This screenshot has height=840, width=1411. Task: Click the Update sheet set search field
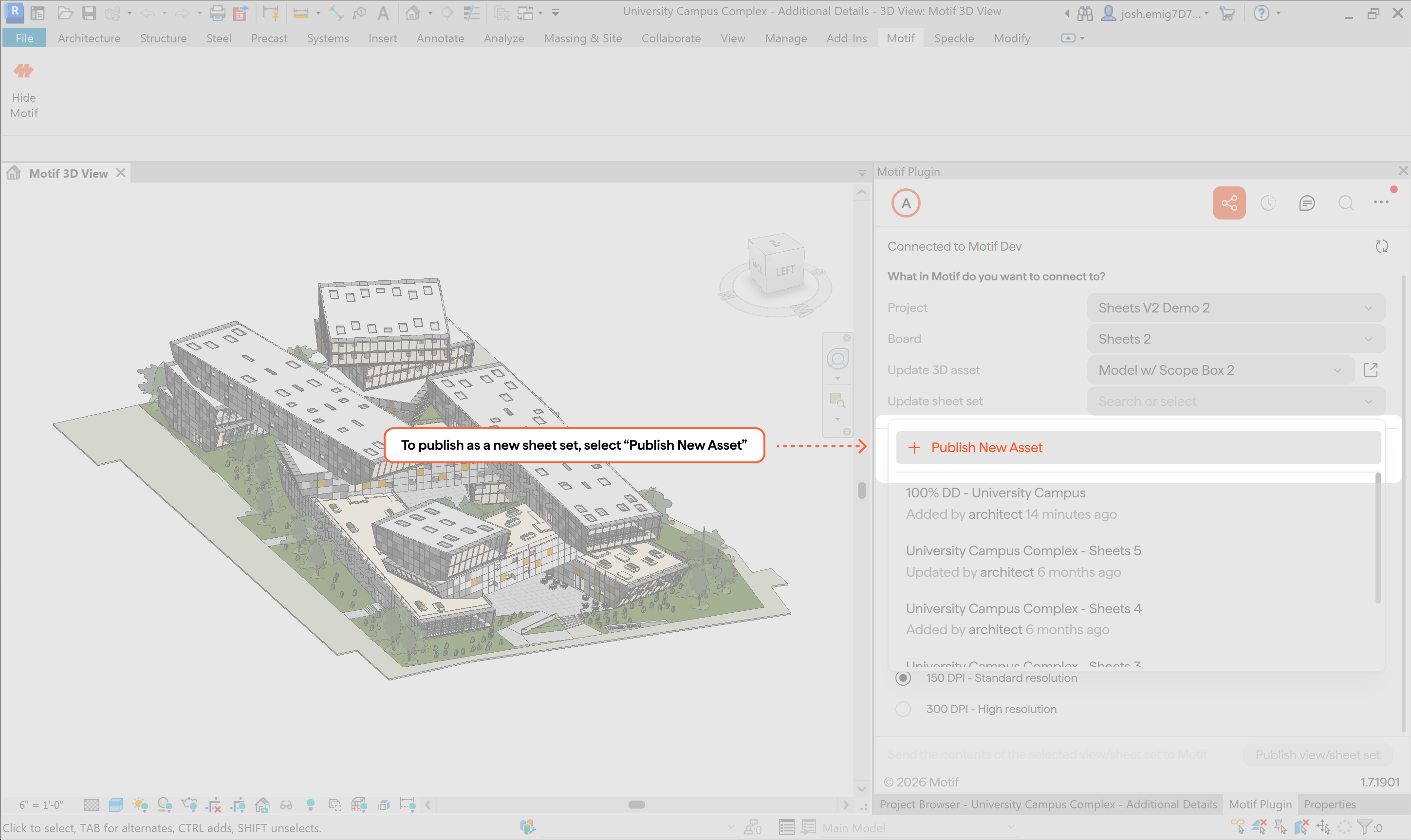1236,401
